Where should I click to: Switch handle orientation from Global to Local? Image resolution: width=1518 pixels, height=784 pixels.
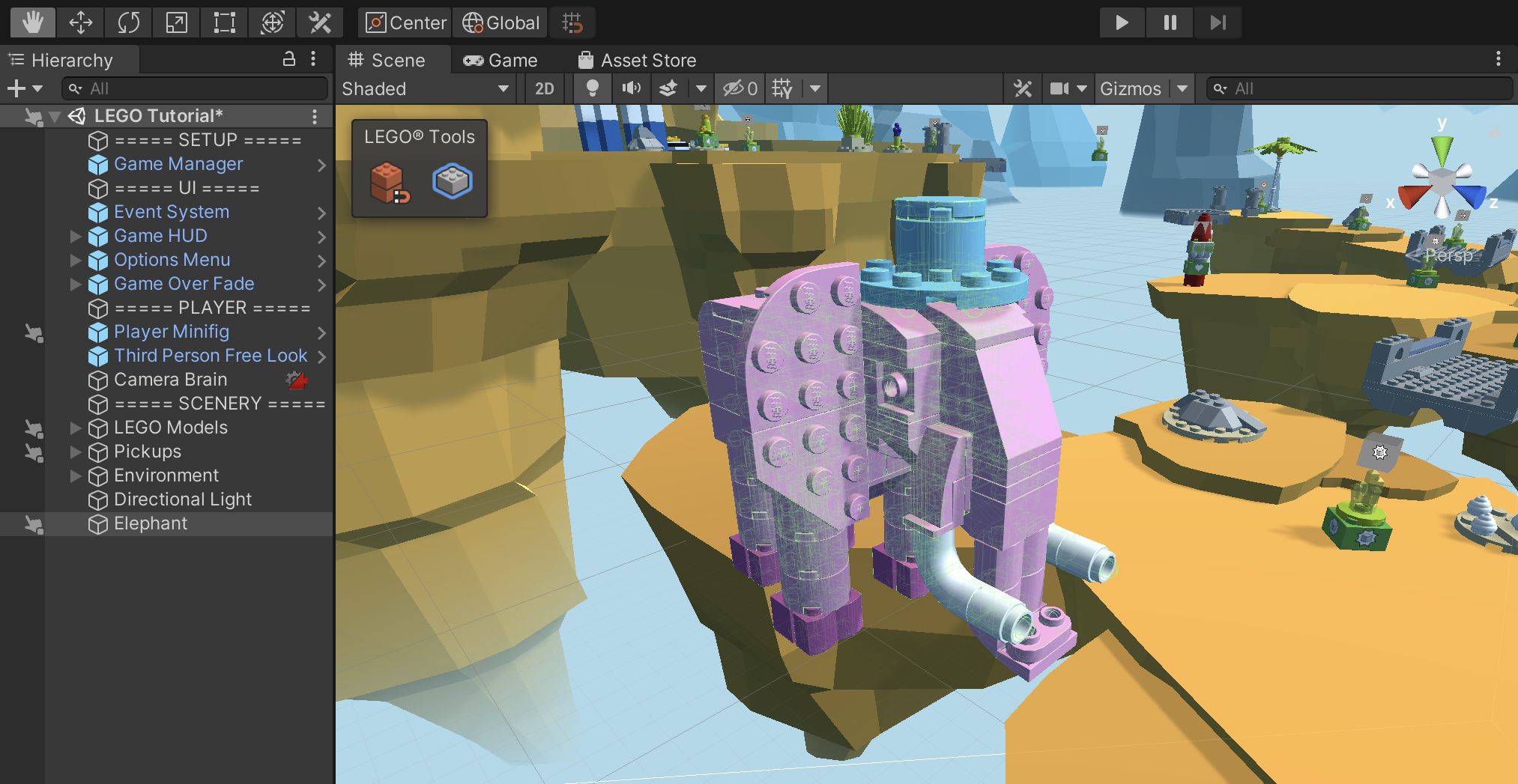(x=500, y=22)
